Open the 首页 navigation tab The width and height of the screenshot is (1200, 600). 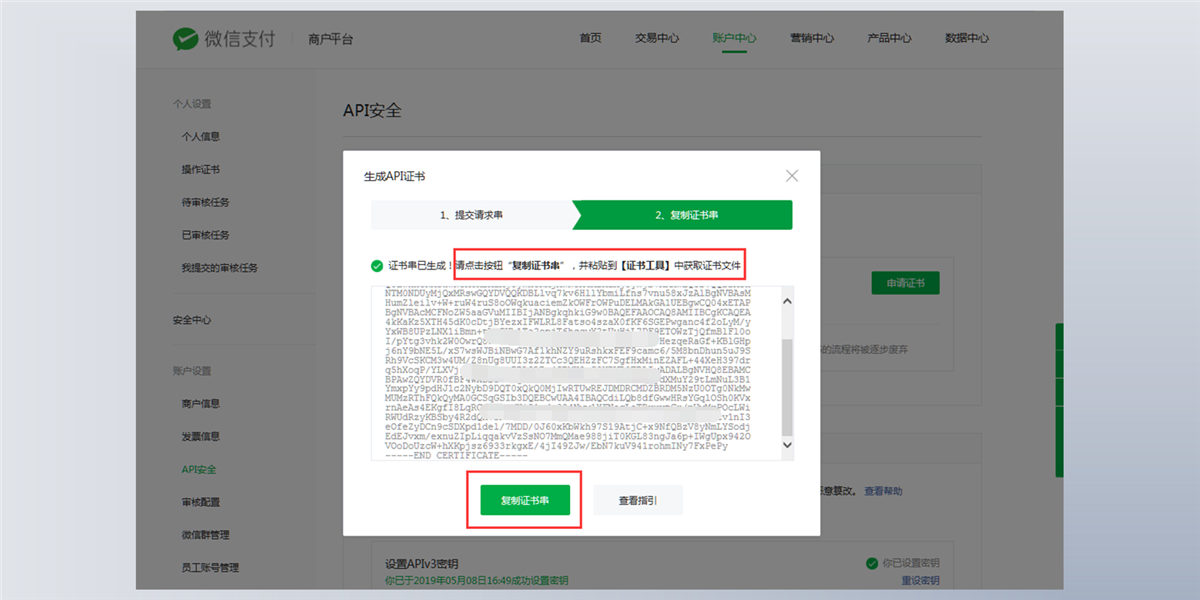590,38
